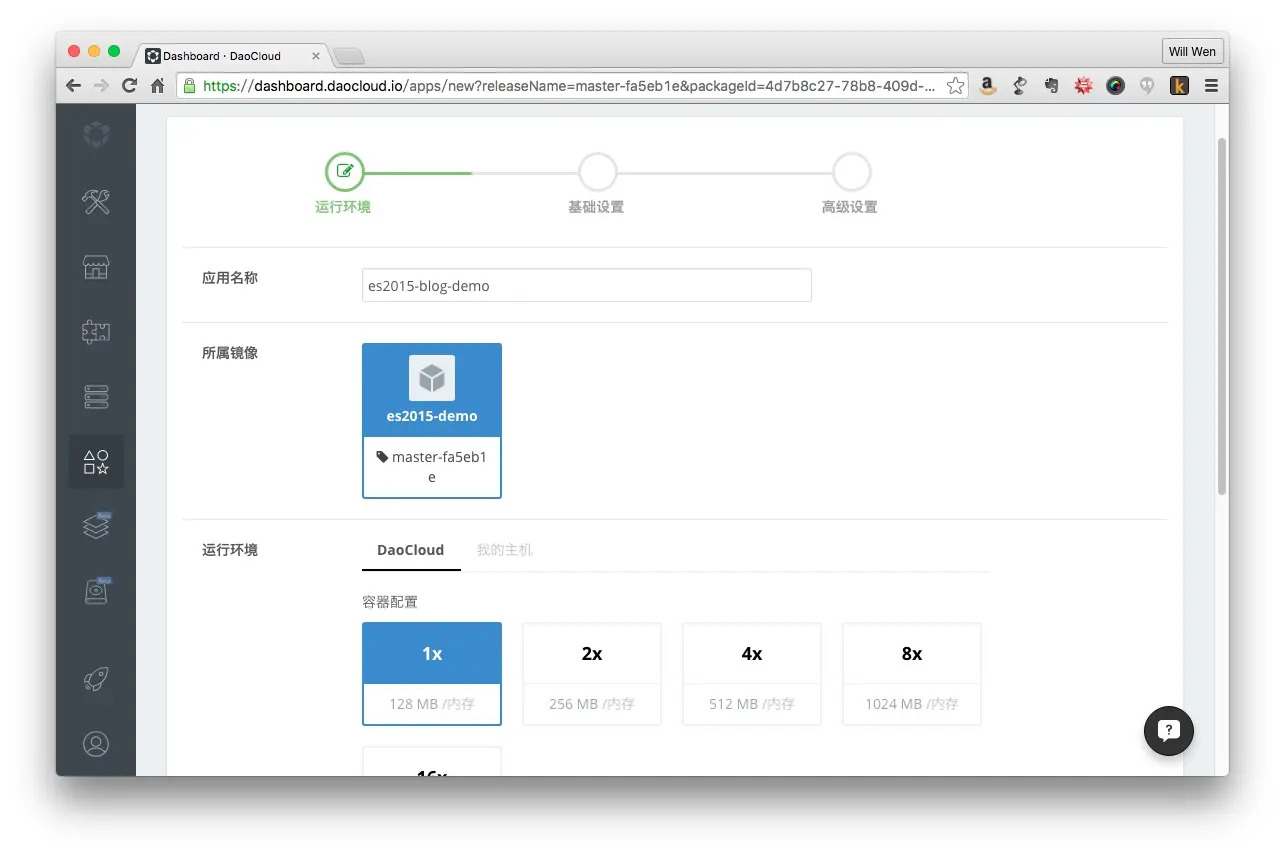Open the shapes applications icon in sidebar
The height and width of the screenshot is (856, 1285).
[96, 461]
